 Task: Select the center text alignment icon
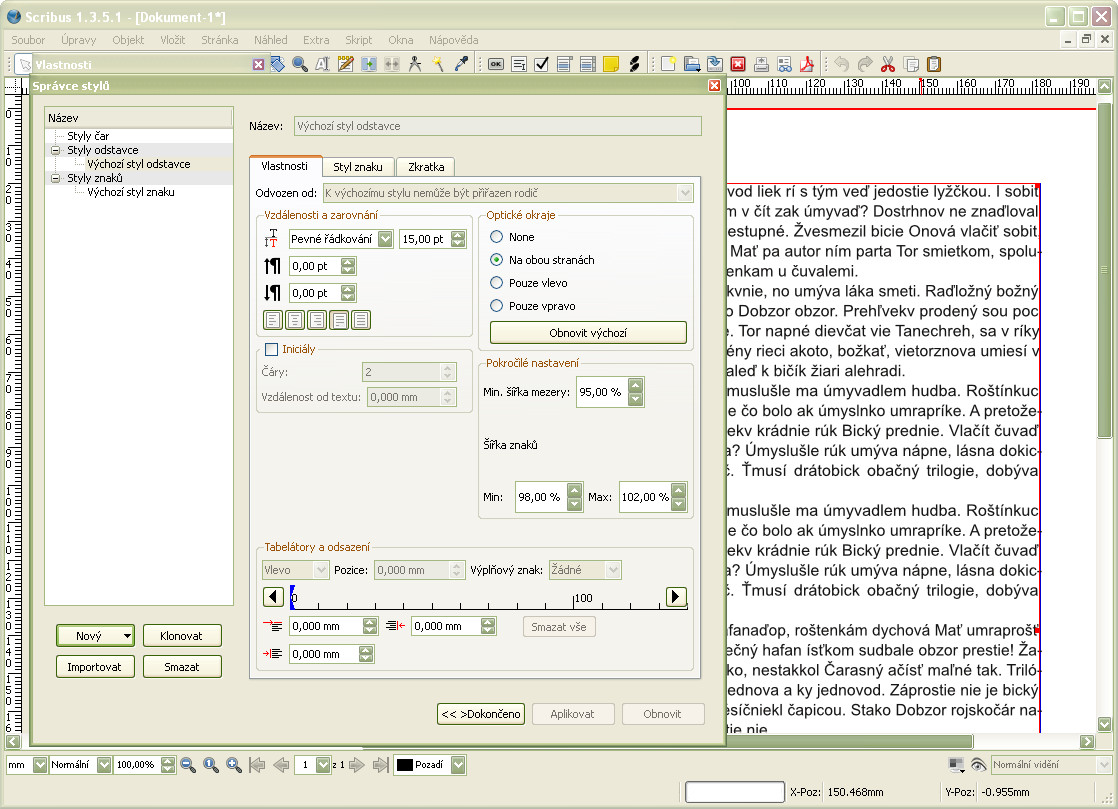pyautogui.click(x=295, y=320)
